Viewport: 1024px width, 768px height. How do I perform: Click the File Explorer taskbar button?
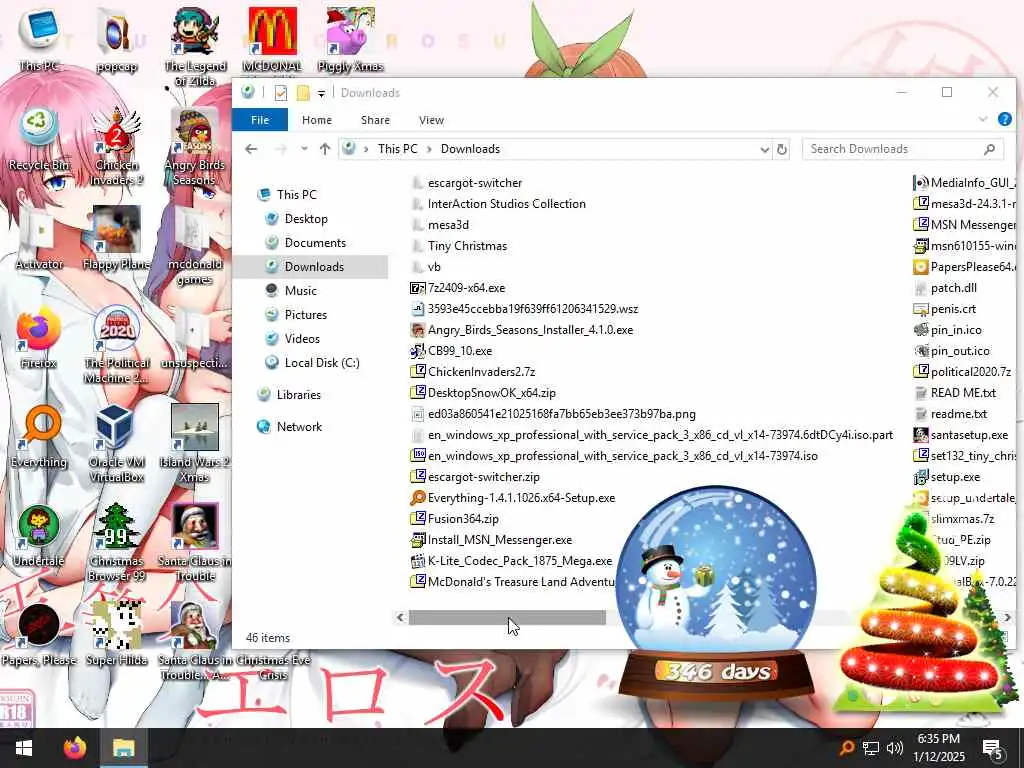tap(123, 747)
